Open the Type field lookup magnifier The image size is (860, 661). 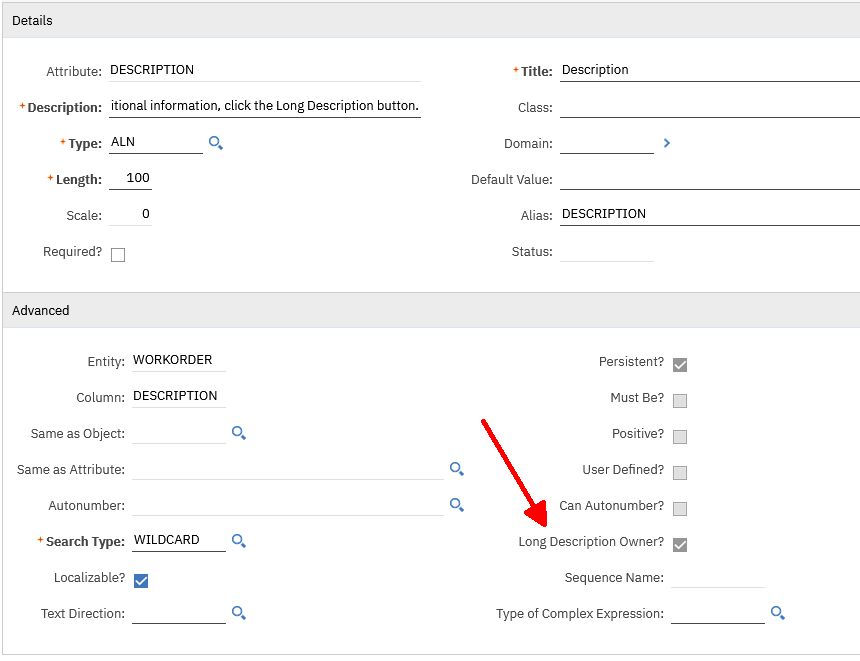[215, 143]
